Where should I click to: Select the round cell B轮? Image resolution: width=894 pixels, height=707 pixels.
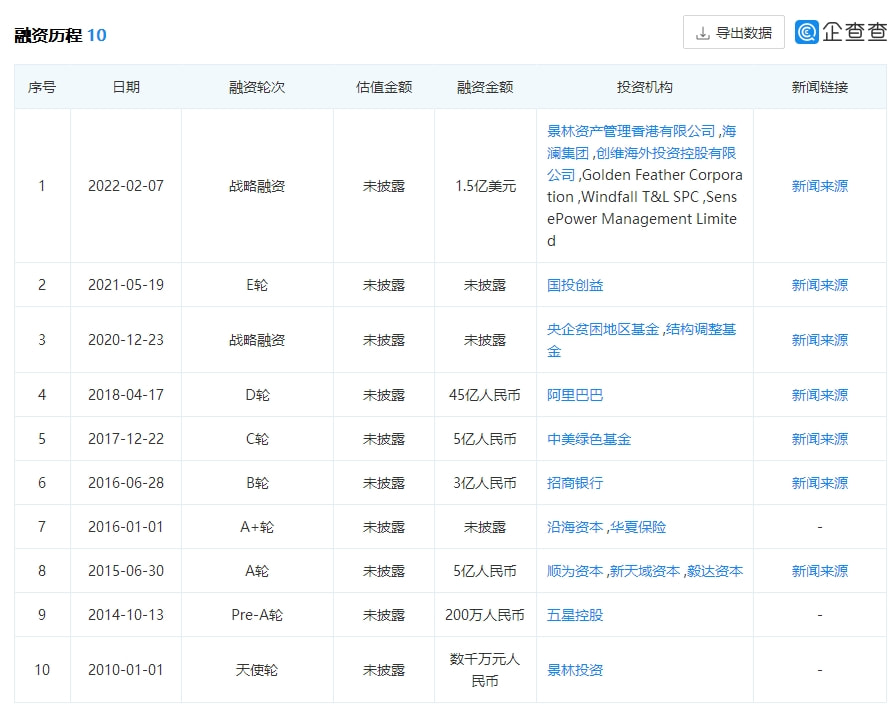tap(257, 483)
